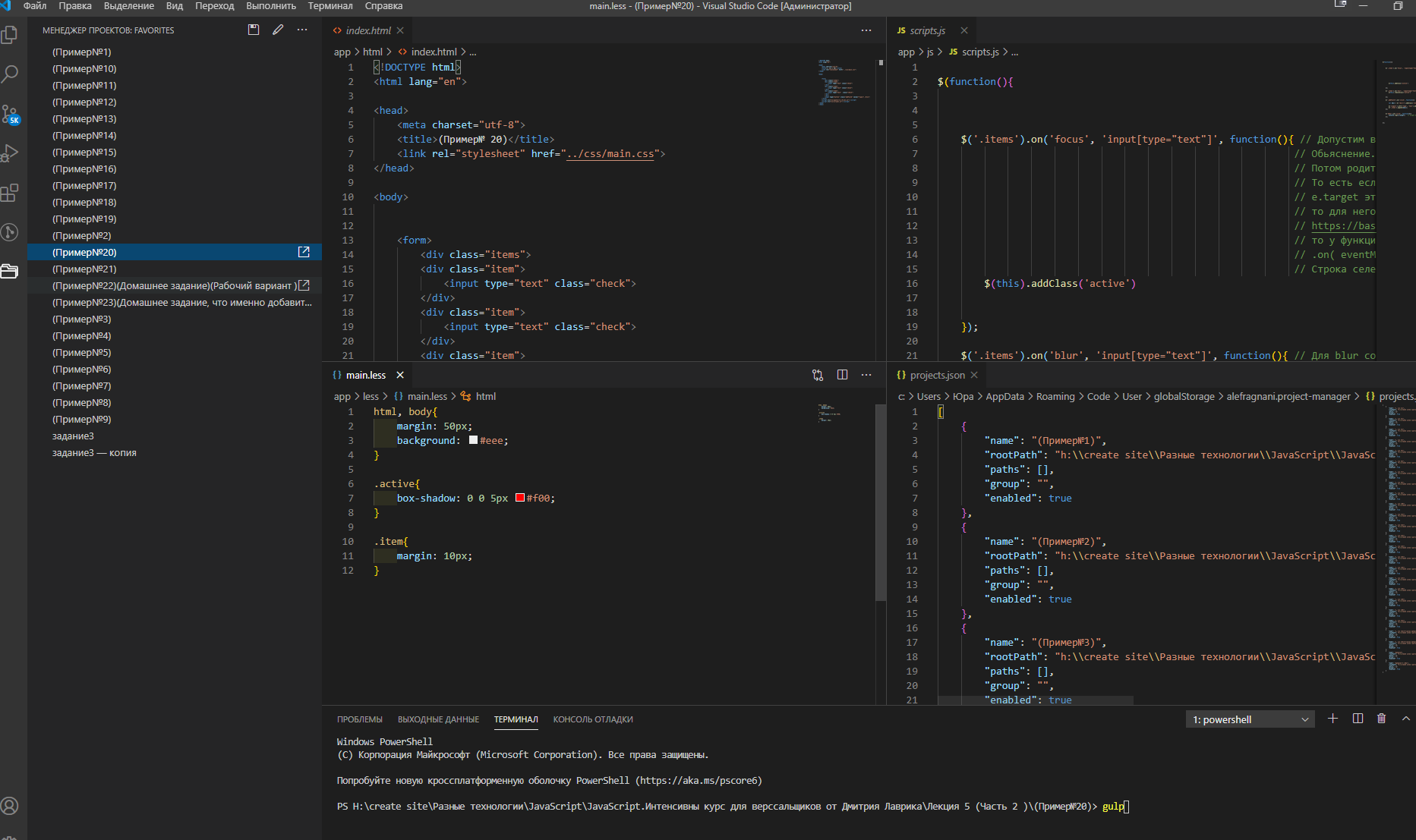The image size is (1416, 840).
Task: Close the scripts.js tab
Action: coord(964,30)
